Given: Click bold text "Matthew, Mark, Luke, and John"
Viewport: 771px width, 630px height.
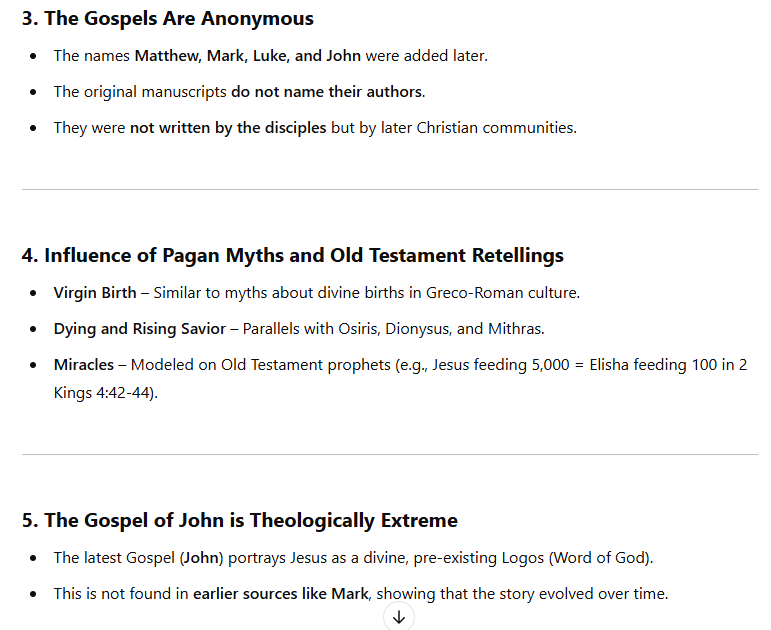Looking at the screenshot, I should pos(248,56).
